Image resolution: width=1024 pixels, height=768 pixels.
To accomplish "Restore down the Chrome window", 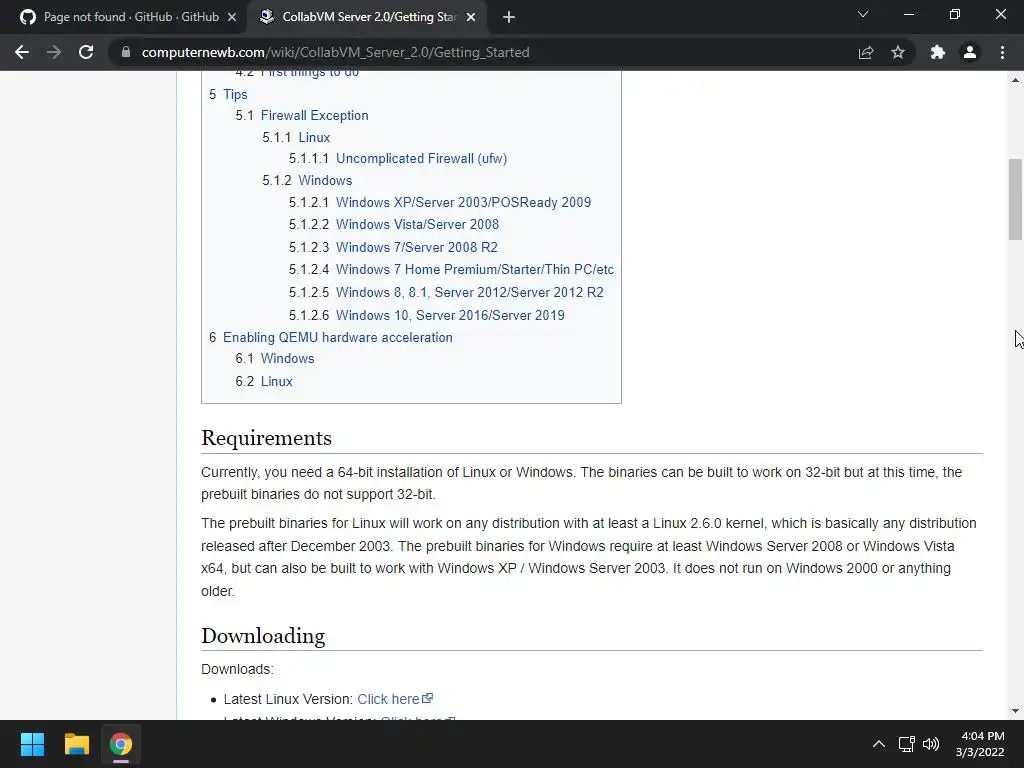I will pos(955,14).
